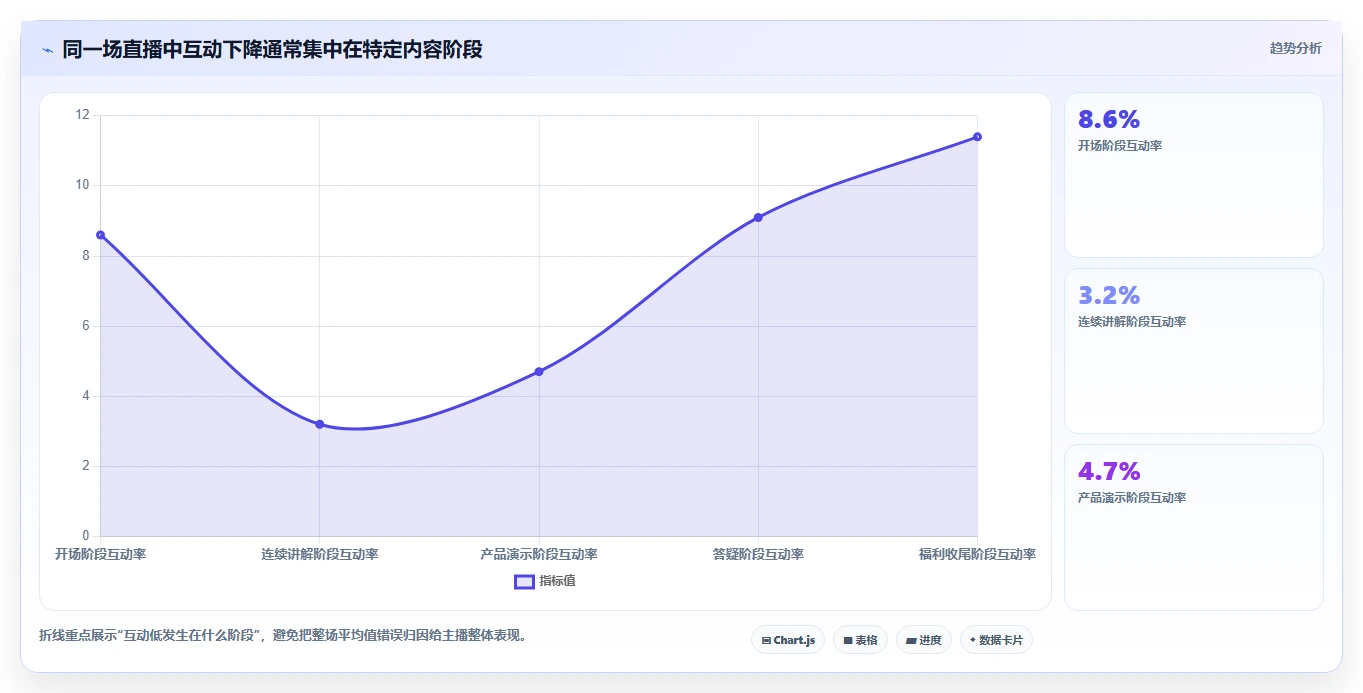This screenshot has height=693, width=1363.
Task: Click the 趋势分析 label in header
Action: pos(1295,48)
